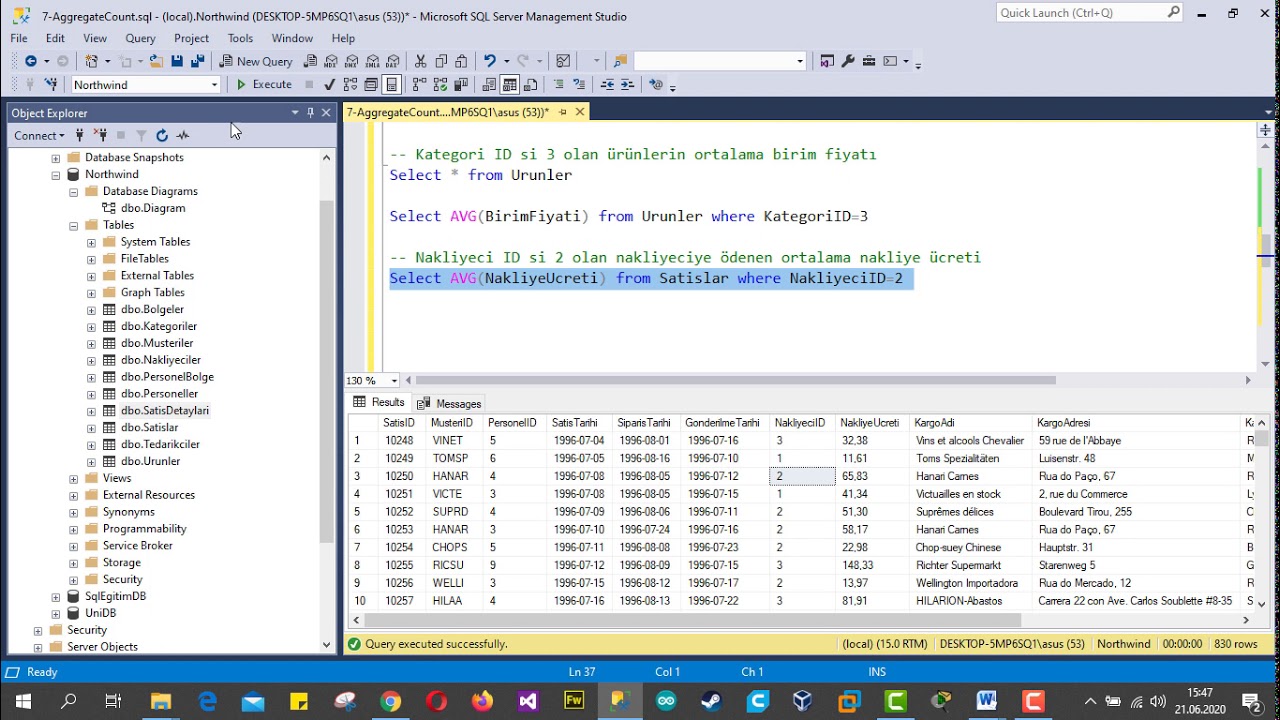
Task: Click Connect Object Explorer plug icon
Action: (79, 135)
